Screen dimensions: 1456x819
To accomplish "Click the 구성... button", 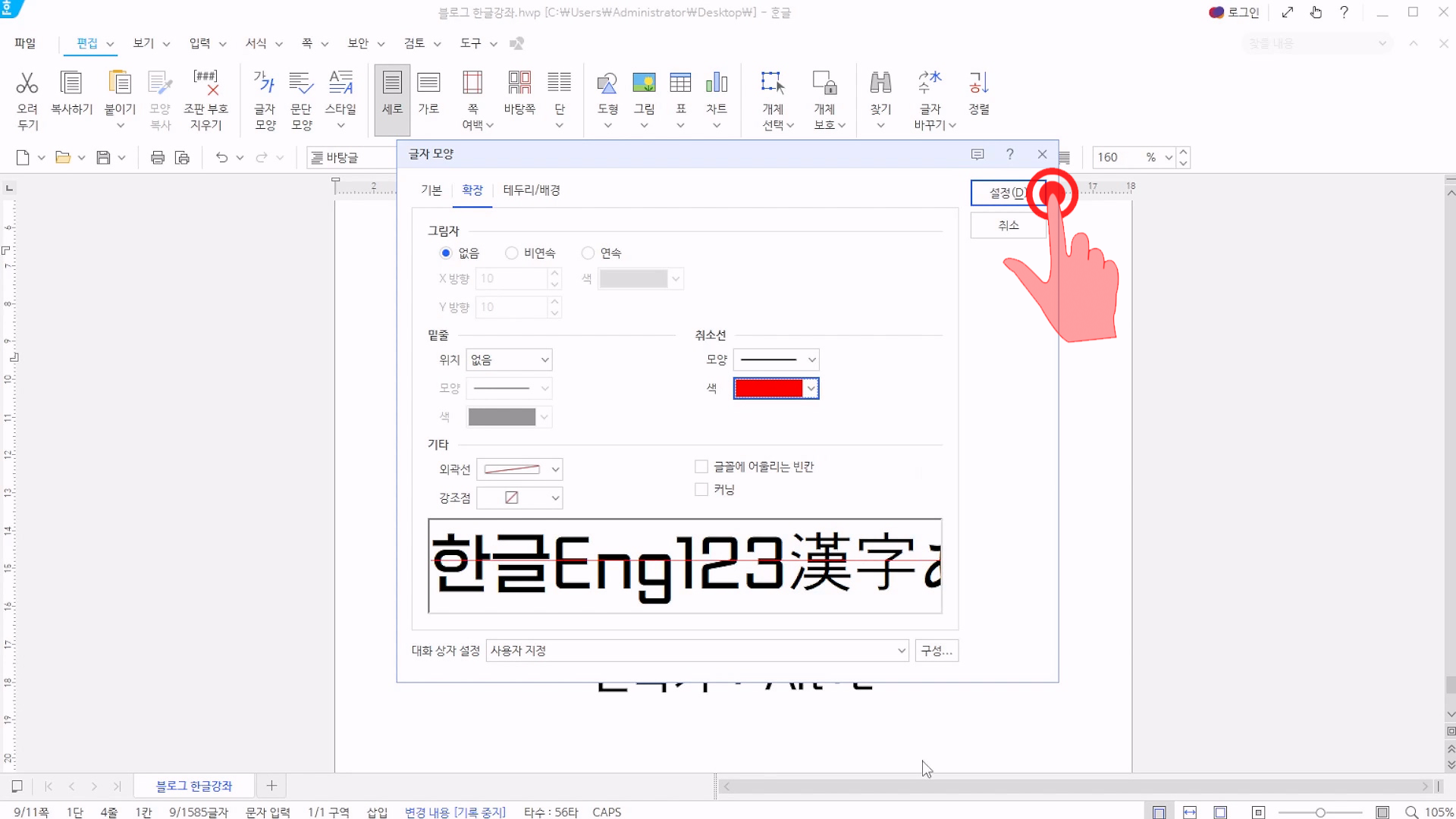I will coord(937,651).
